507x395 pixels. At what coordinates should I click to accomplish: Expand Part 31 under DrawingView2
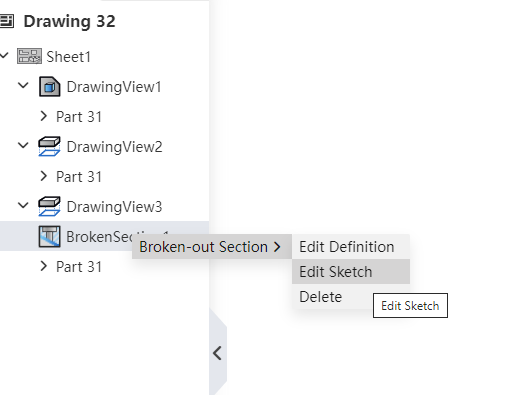(x=43, y=176)
